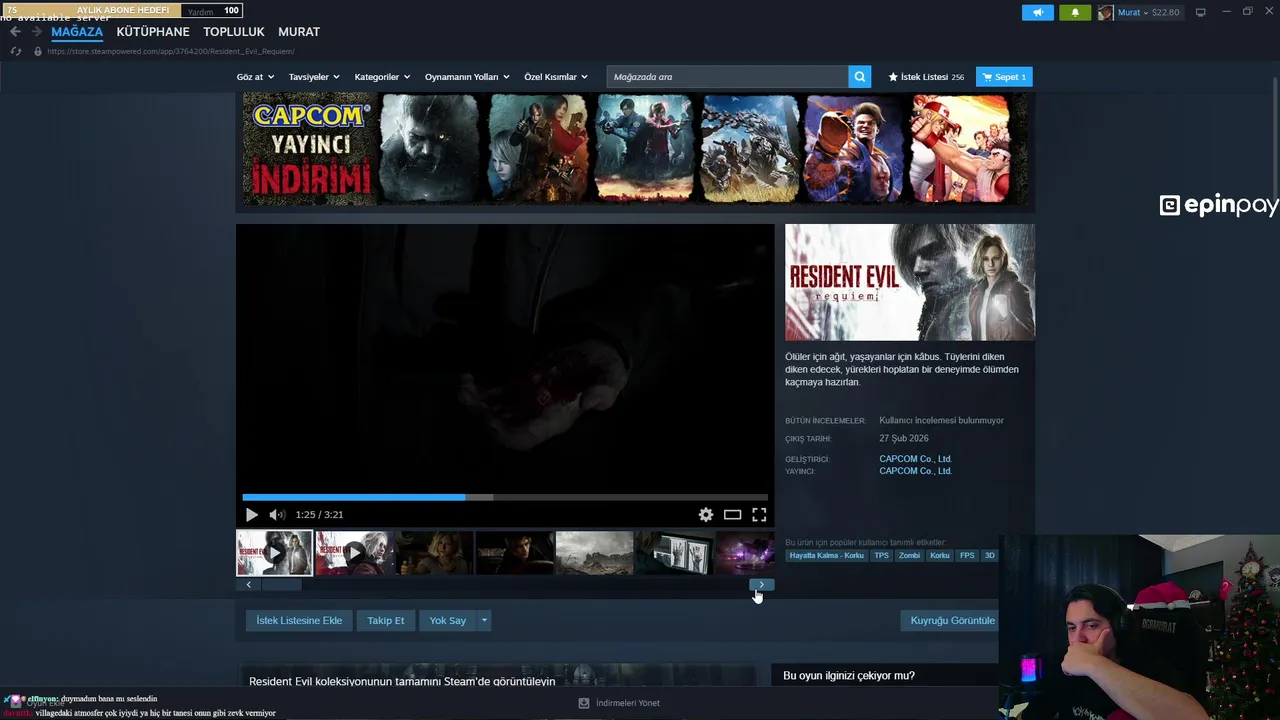Viewport: 1280px width, 720px height.
Task: Open the Sepet cart button
Action: 1004,77
